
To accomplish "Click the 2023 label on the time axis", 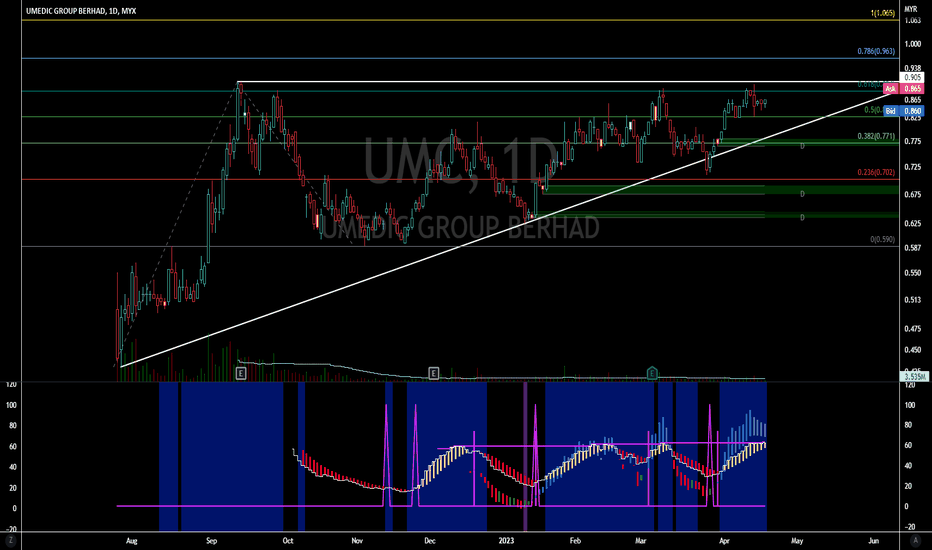I will tap(506, 540).
